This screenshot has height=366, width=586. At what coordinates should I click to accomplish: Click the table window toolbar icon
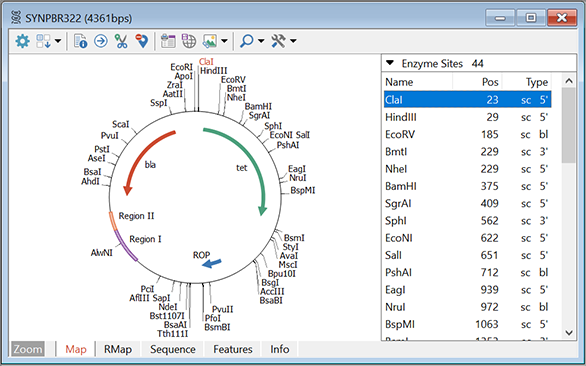168,41
